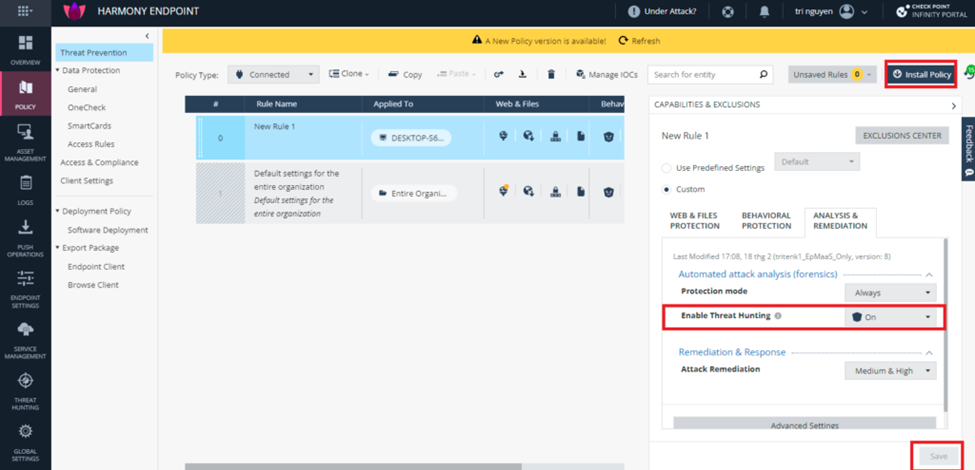Click default rule behavioral shield icon

[609, 192]
